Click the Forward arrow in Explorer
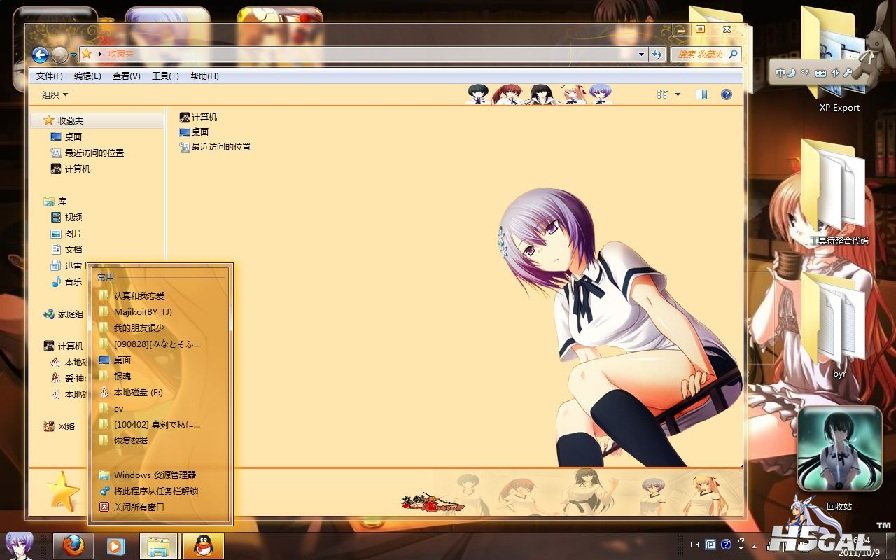The image size is (896, 560). point(59,55)
